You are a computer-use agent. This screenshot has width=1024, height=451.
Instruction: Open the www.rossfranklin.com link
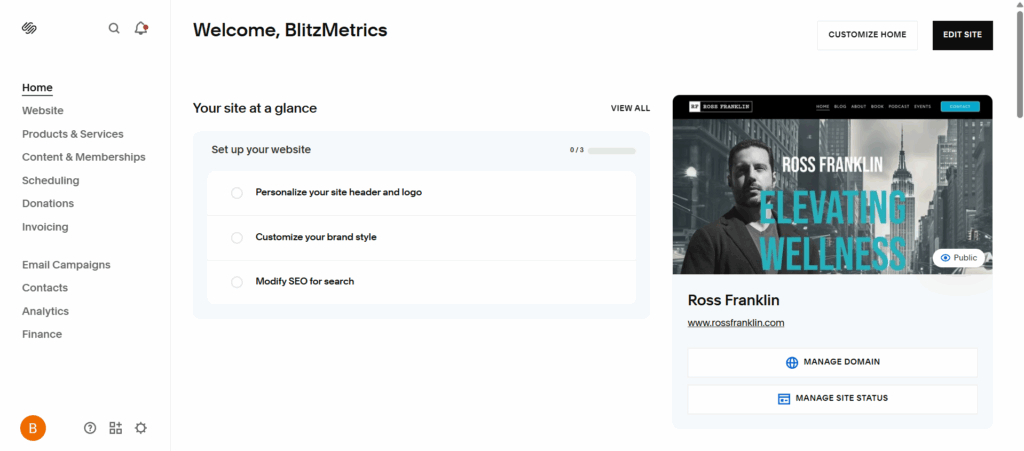pos(736,323)
